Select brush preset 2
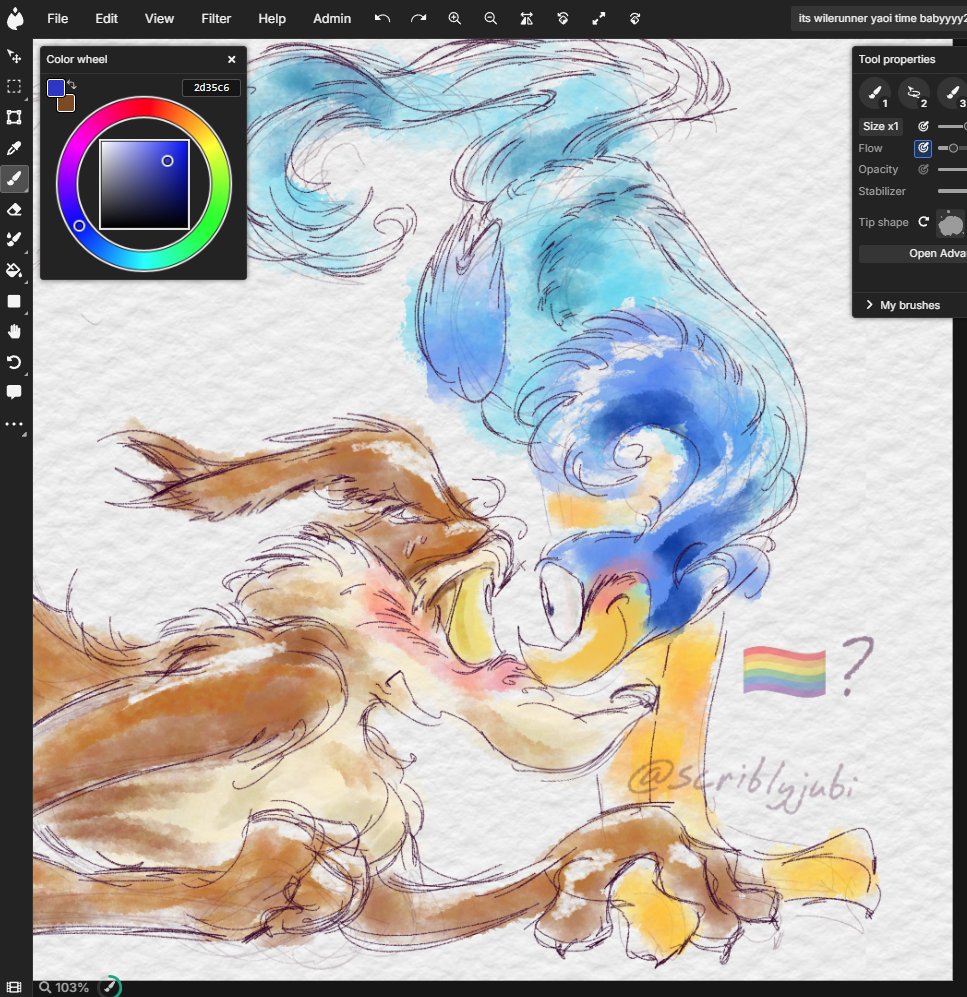Viewport: 967px width, 997px height. click(x=914, y=93)
